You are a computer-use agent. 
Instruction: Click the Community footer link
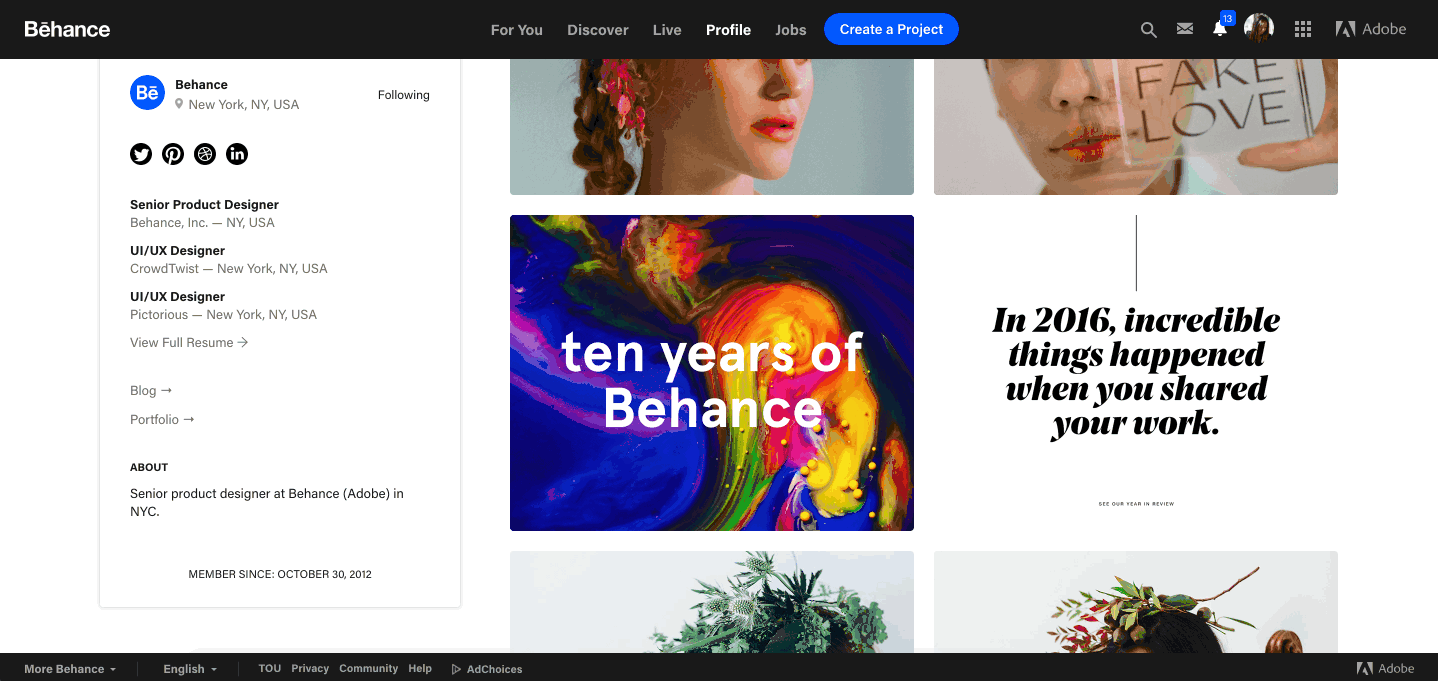coord(368,668)
